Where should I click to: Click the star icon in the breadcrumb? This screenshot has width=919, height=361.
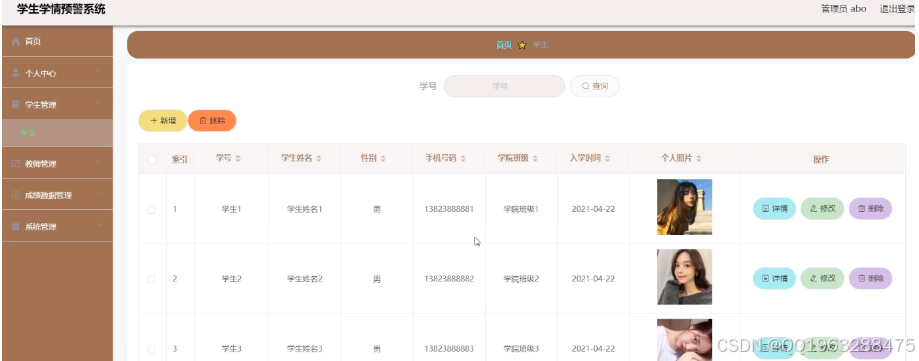tap(522, 45)
